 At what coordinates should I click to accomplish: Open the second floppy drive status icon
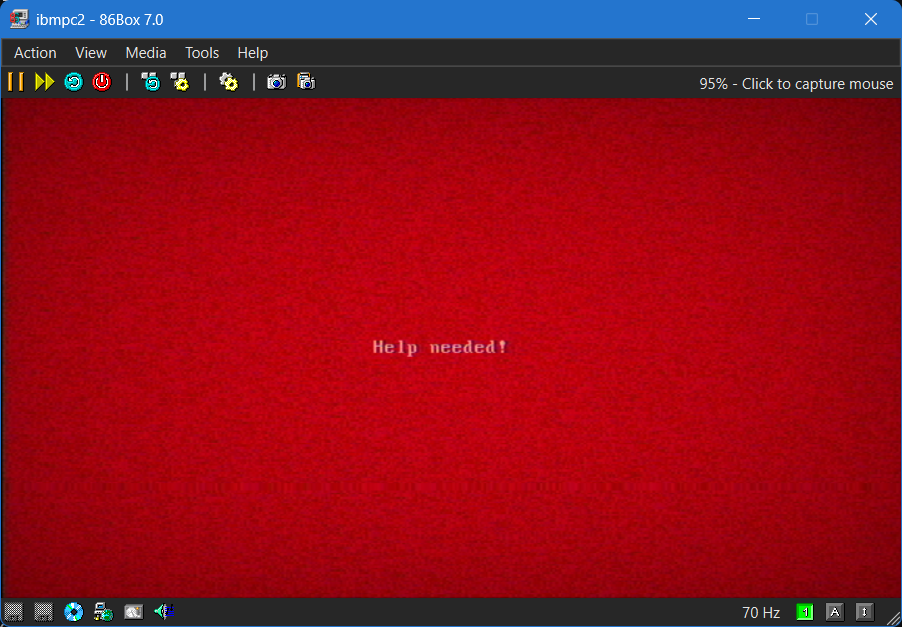click(x=43, y=612)
